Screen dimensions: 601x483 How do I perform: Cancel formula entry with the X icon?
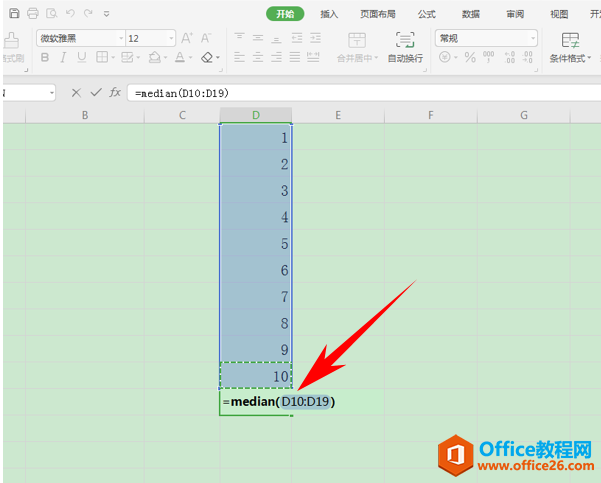[x=76, y=93]
